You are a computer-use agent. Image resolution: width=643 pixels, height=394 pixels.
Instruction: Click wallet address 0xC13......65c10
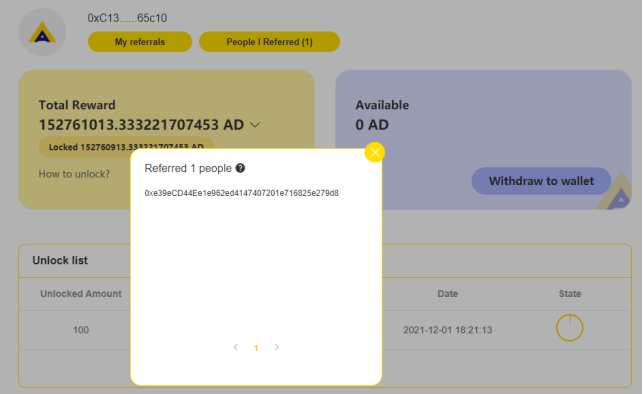tap(127, 18)
